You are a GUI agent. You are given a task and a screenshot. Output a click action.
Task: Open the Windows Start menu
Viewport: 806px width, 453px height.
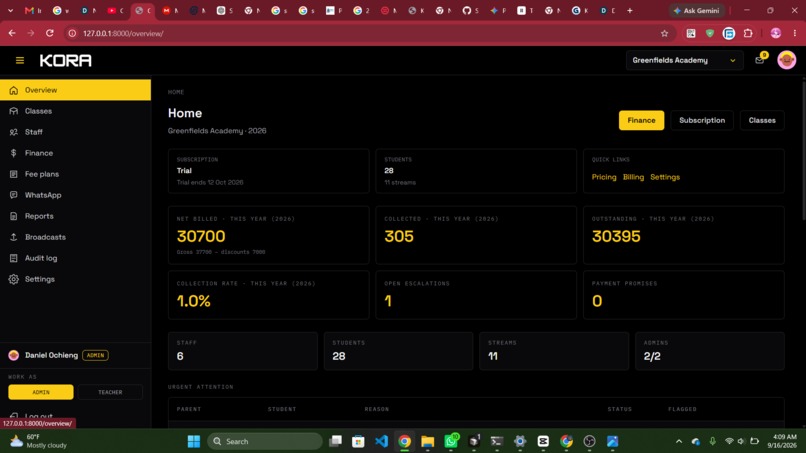(x=194, y=441)
